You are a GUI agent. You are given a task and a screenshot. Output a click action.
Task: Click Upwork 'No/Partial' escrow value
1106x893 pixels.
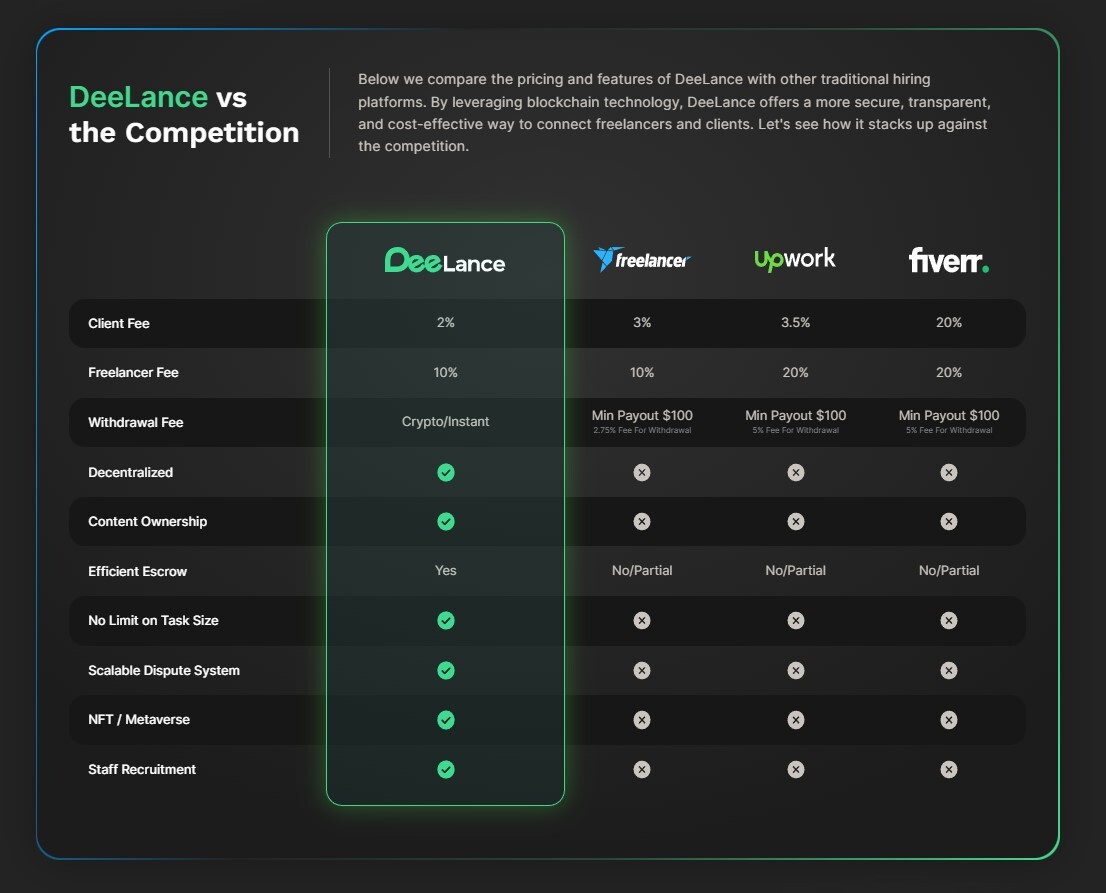coord(796,571)
